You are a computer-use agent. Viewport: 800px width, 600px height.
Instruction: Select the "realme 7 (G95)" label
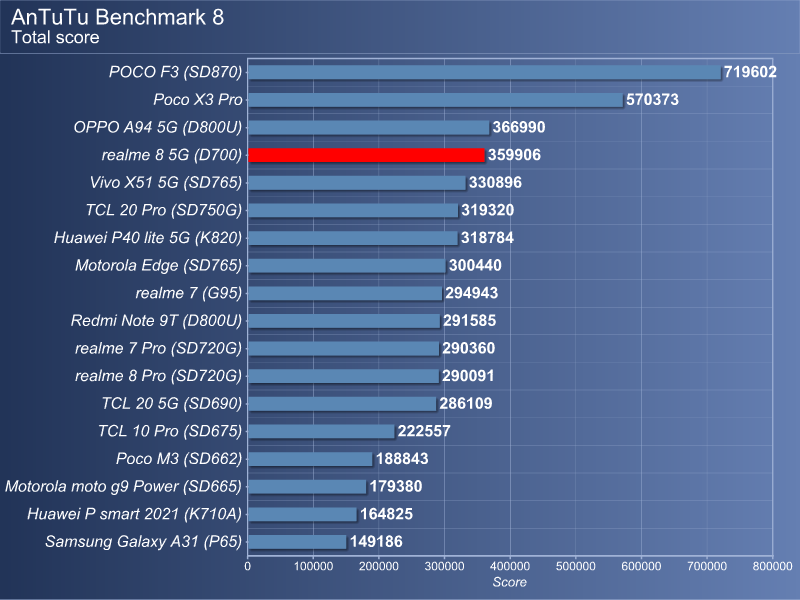point(189,293)
